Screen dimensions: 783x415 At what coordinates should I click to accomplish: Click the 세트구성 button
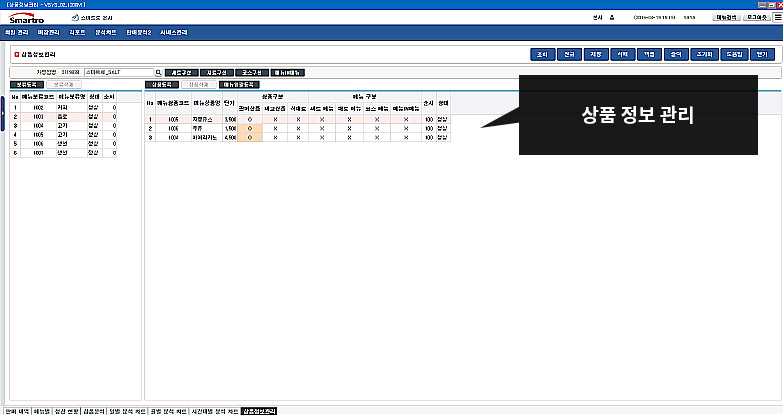tap(182, 73)
